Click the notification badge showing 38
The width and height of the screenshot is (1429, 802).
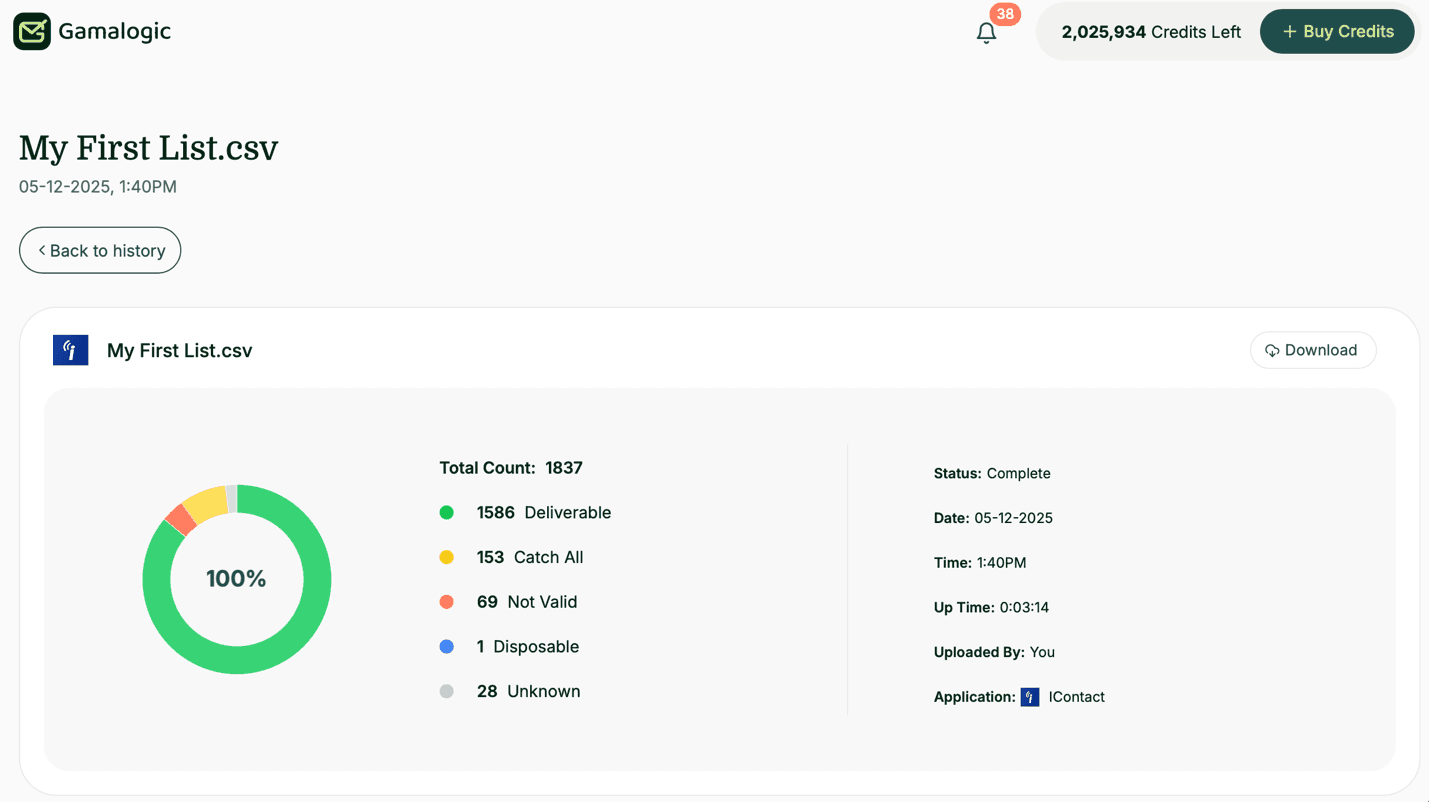click(1004, 14)
